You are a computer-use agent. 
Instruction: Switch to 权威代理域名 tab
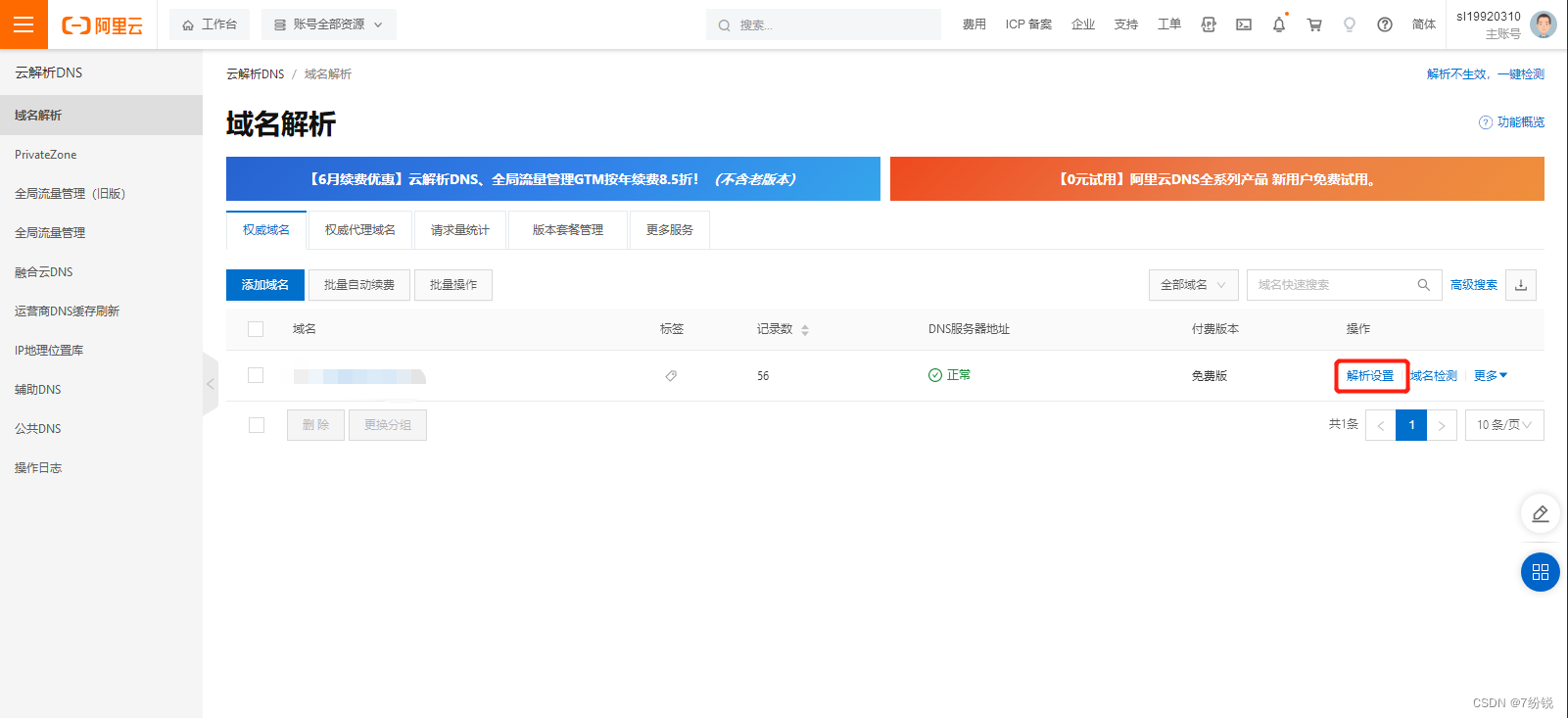(x=360, y=230)
